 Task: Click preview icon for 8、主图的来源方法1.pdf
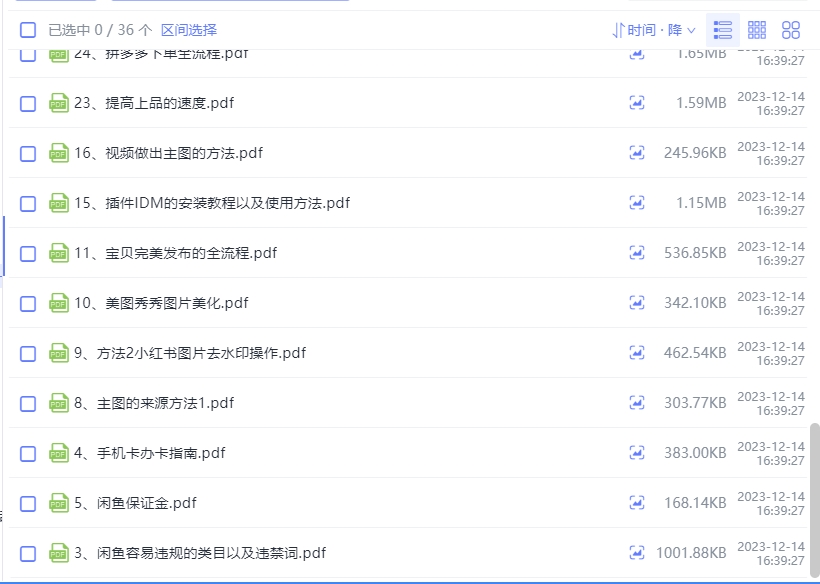click(x=637, y=403)
